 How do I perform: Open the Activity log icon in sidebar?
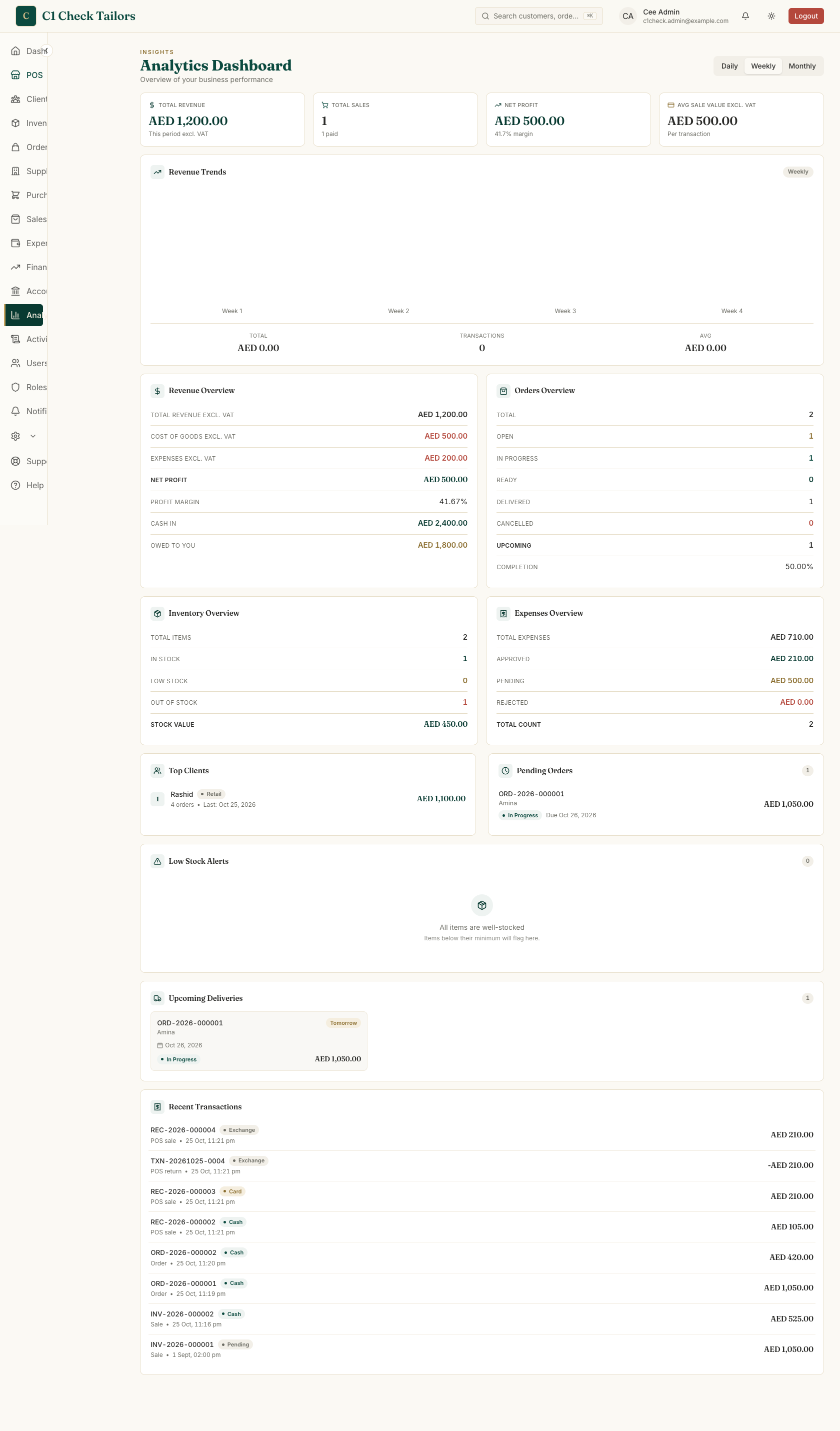coord(15,339)
